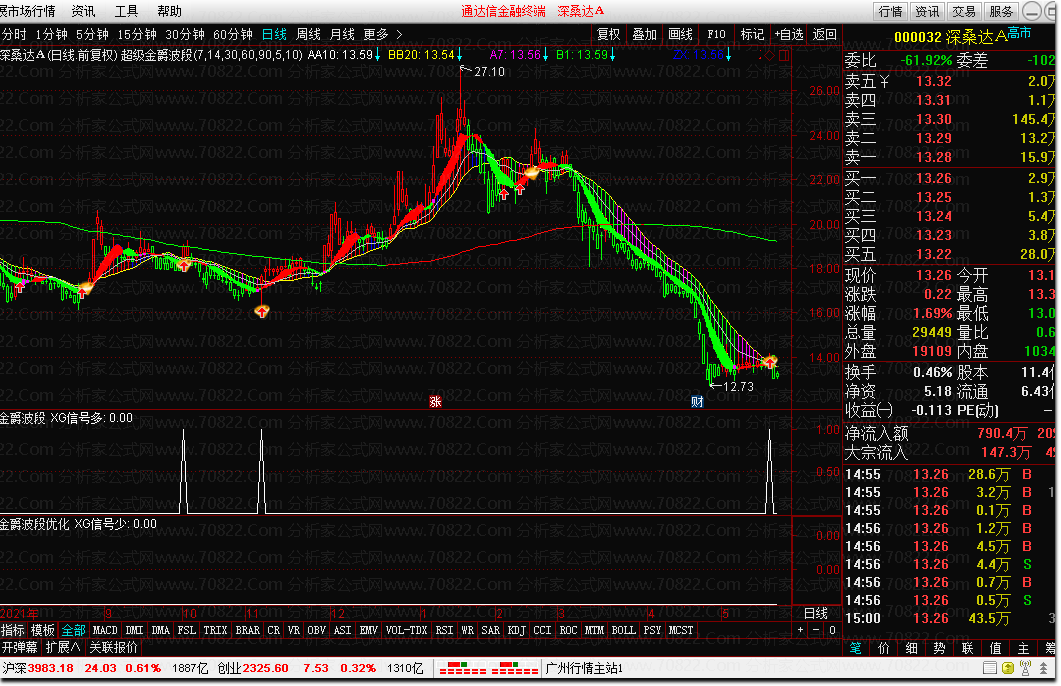Select the BOLL indicator tab
The height and width of the screenshot is (686, 1061).
tap(623, 630)
